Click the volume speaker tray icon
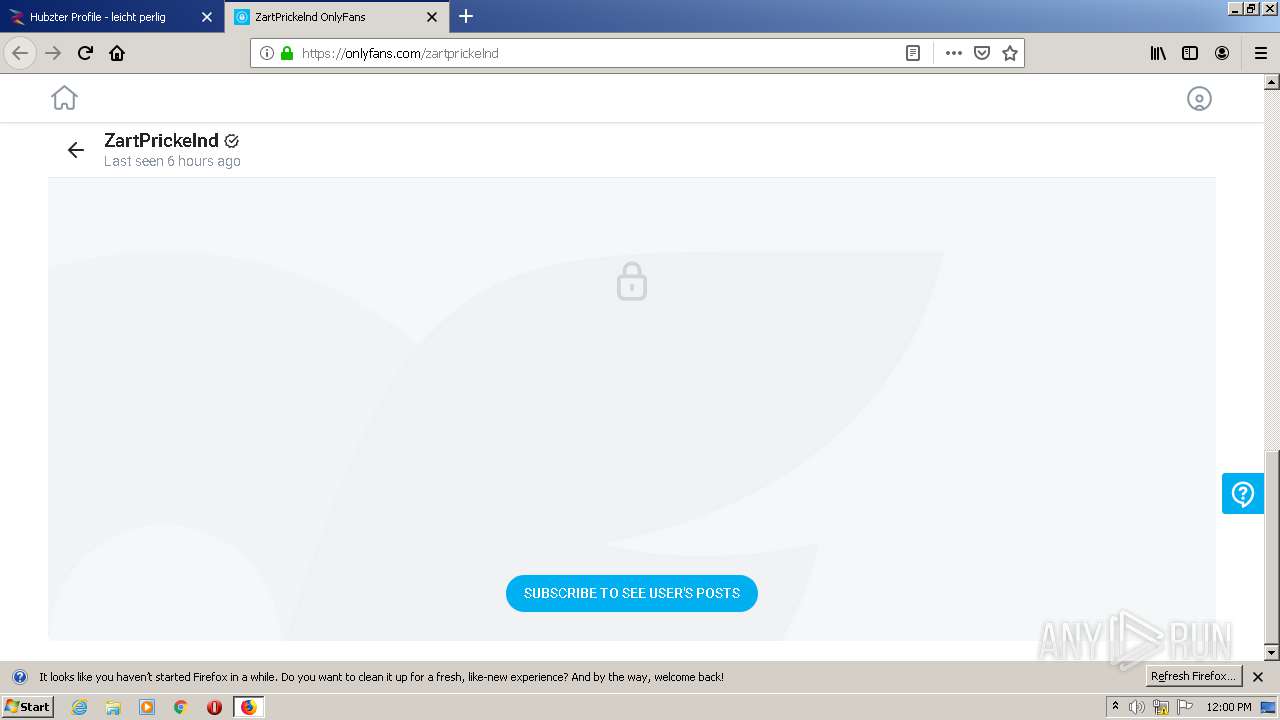 coord(1137,707)
